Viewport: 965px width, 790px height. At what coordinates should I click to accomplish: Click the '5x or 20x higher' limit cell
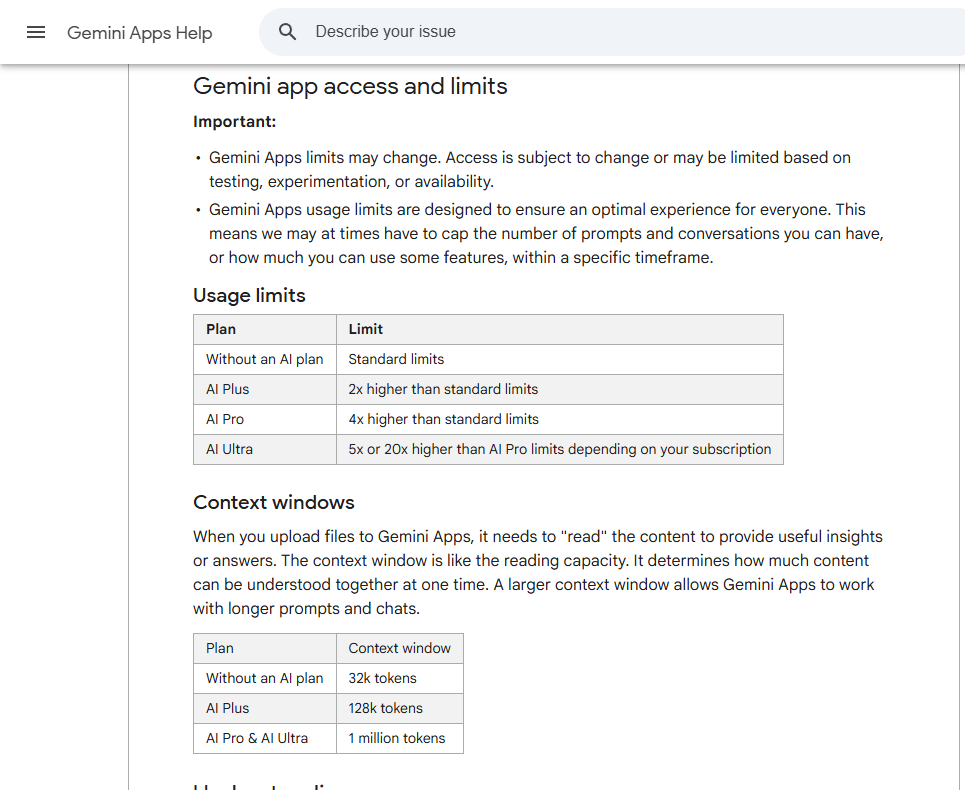click(x=560, y=450)
